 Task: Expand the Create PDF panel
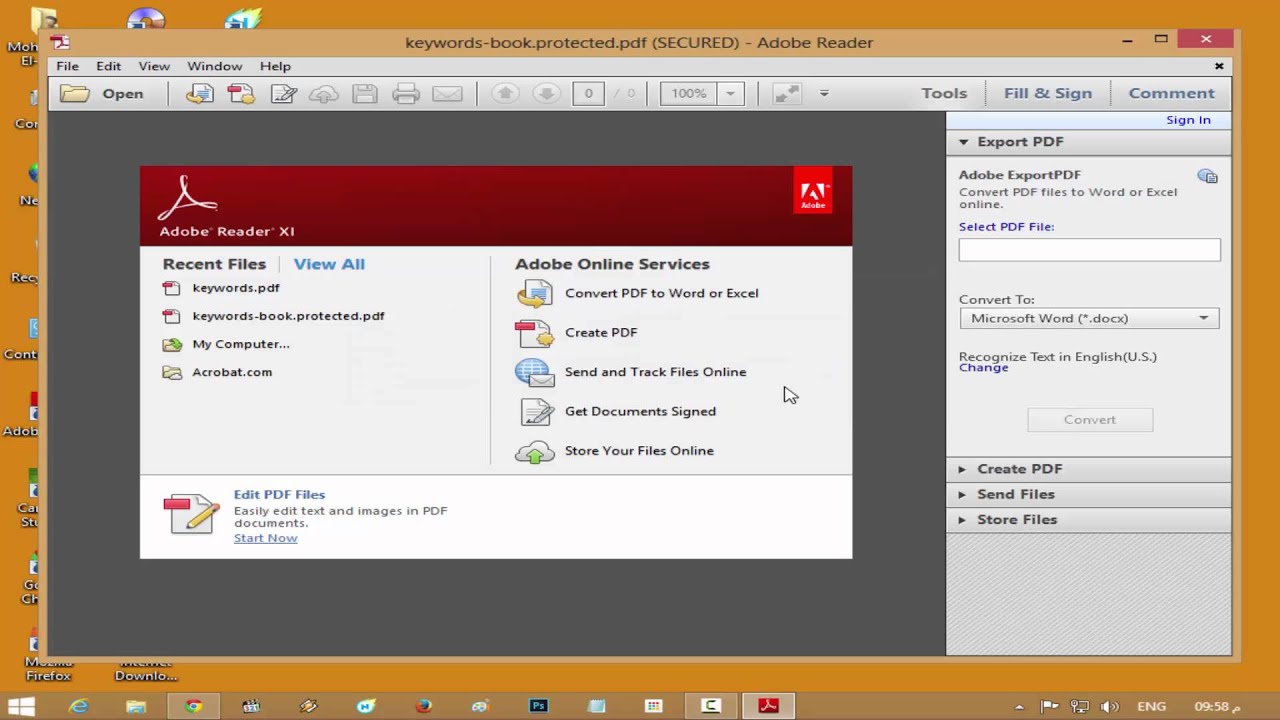pos(962,469)
